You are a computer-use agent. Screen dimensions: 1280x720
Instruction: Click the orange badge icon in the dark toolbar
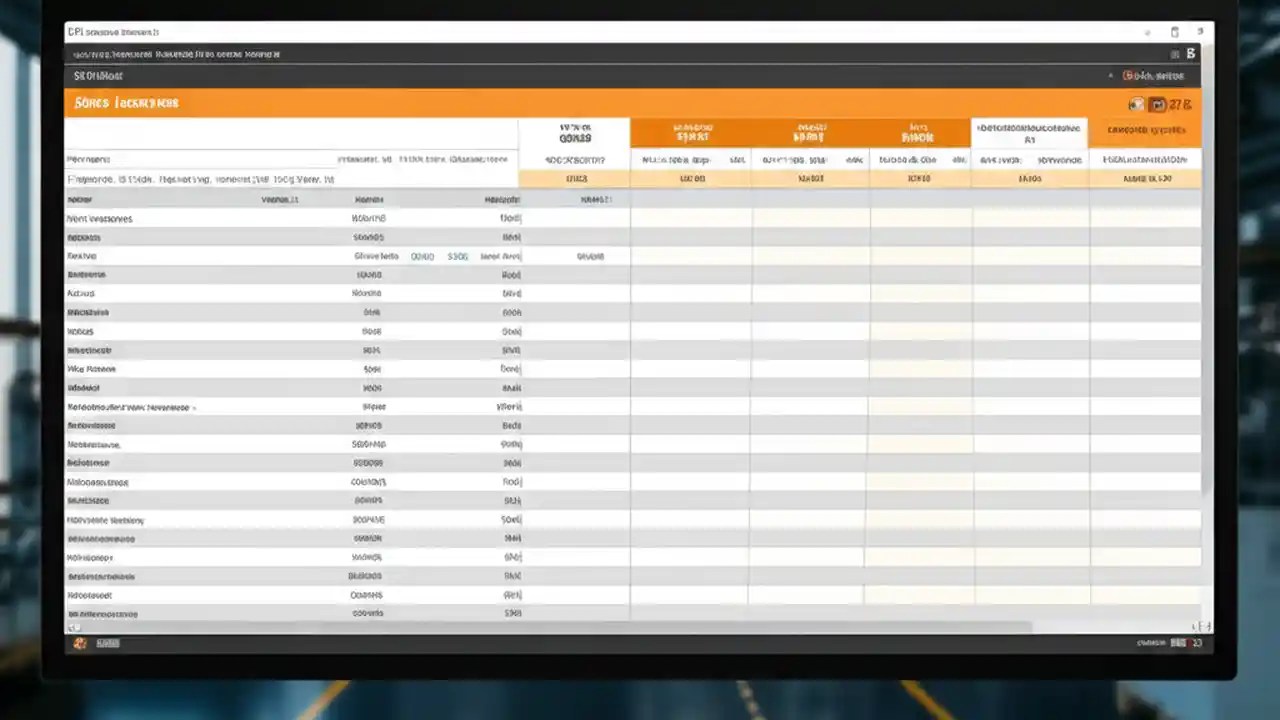1127,75
